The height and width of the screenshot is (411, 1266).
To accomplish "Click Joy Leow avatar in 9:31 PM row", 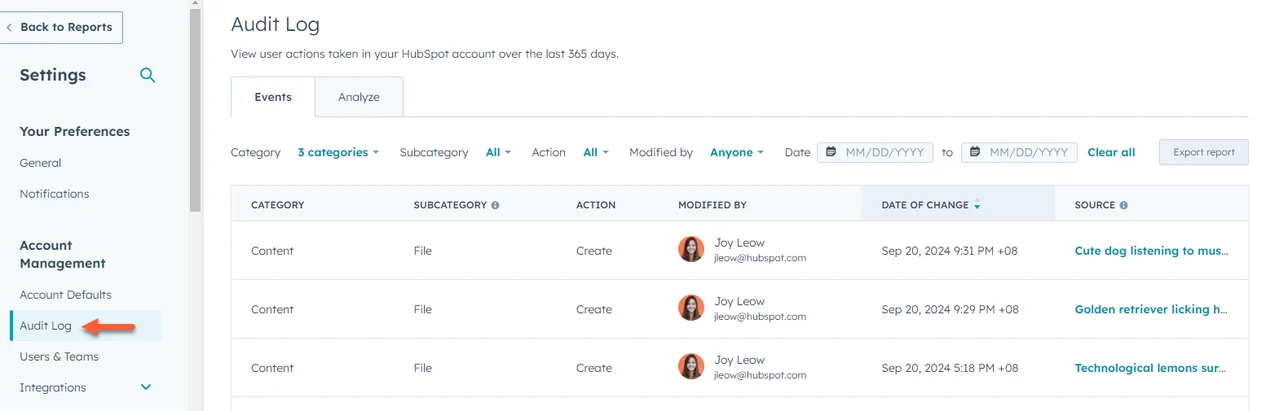I will (x=691, y=250).
